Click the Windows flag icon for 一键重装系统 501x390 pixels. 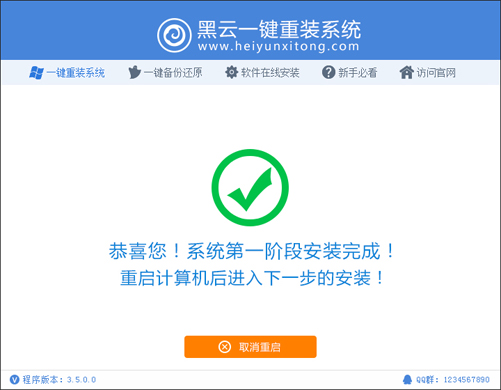coord(36,72)
